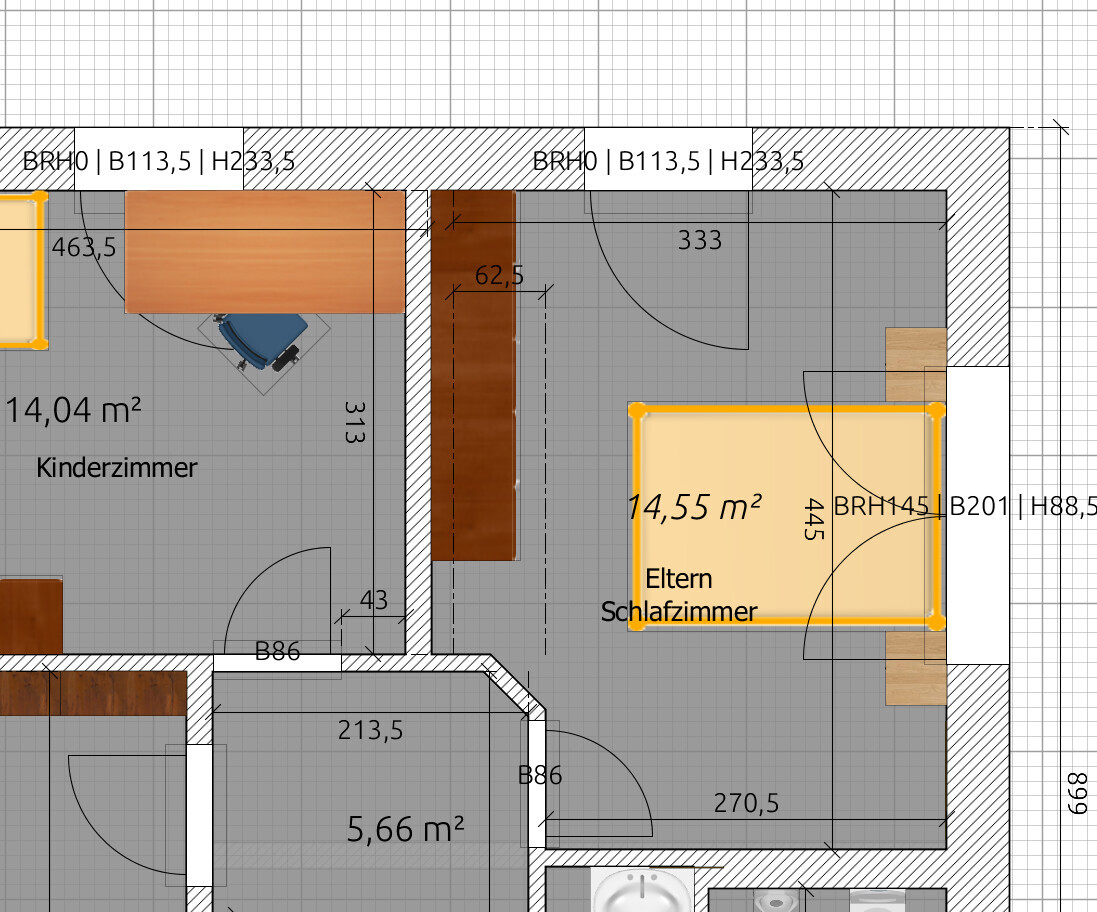Select the 62,5 dimension value
The height and width of the screenshot is (912, 1097).
pos(499,276)
